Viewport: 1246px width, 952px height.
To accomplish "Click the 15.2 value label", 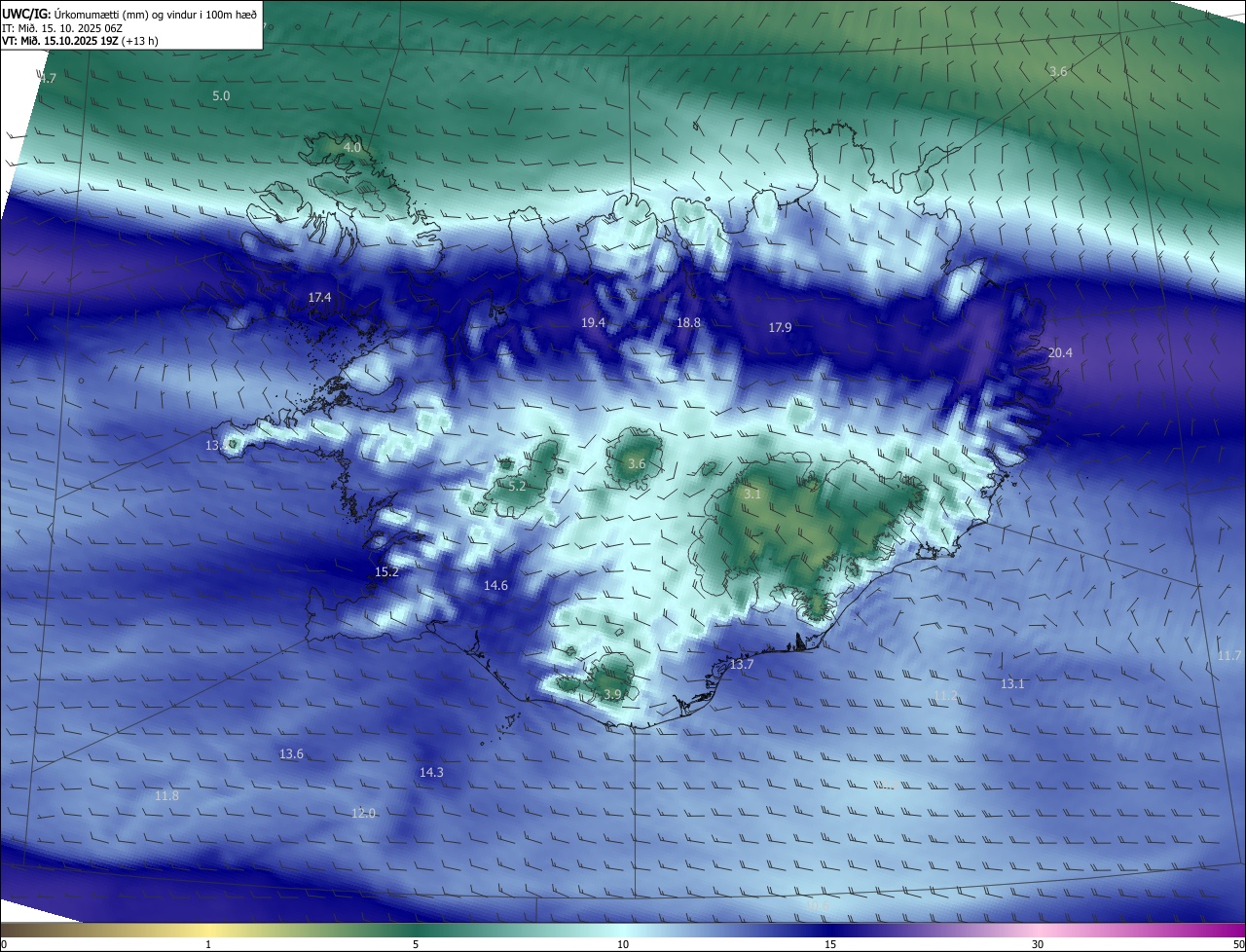I will (x=386, y=571).
